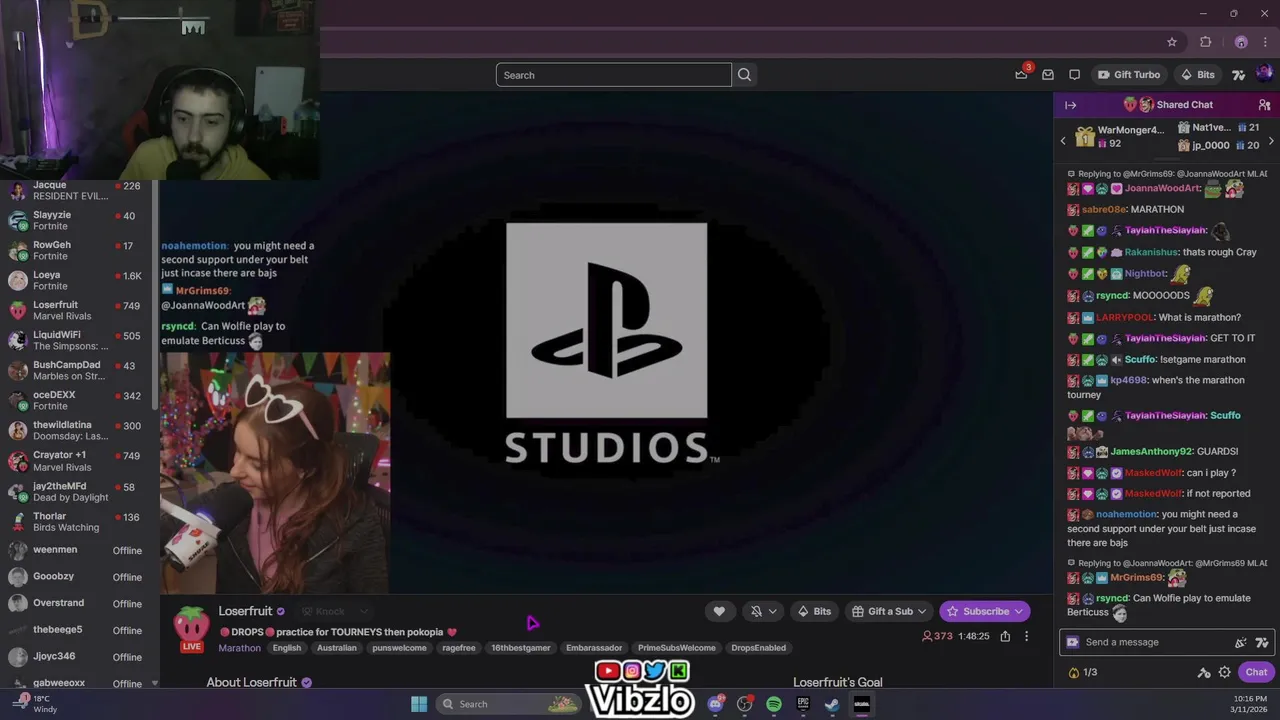The width and height of the screenshot is (1280, 720).
Task: Click the Windows taskbar search box
Action: 510,704
